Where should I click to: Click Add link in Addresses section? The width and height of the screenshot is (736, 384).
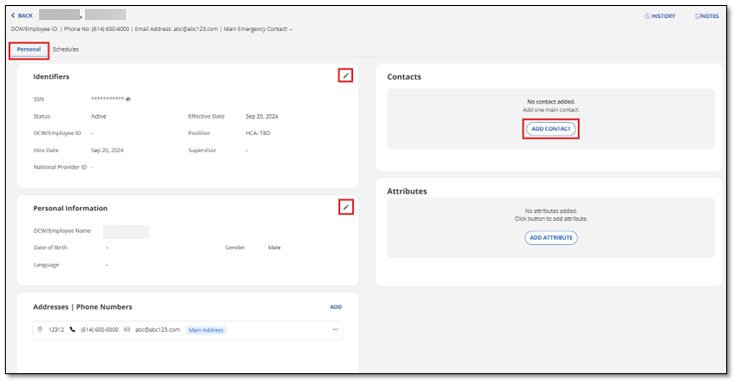coord(336,307)
